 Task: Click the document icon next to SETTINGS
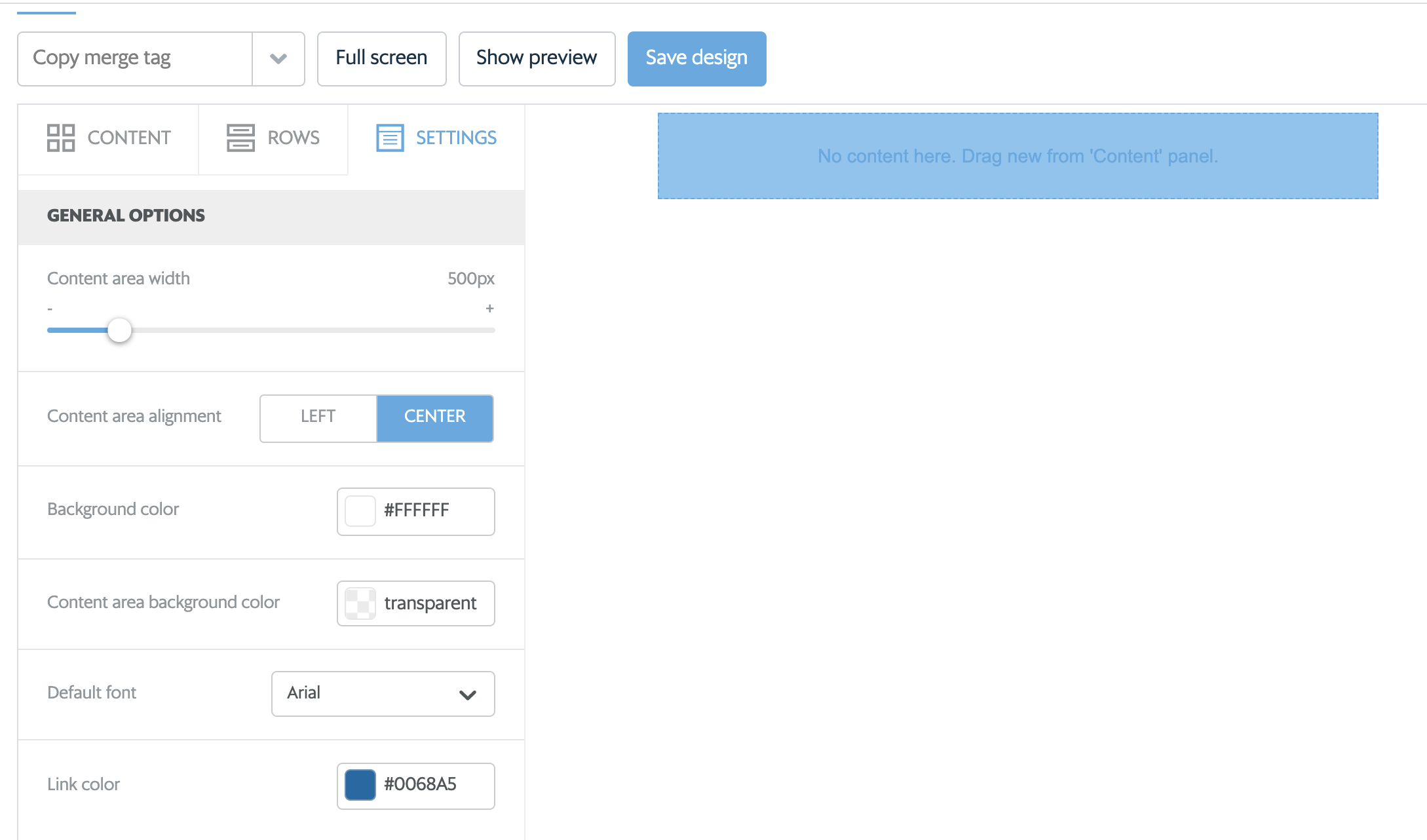coord(390,138)
